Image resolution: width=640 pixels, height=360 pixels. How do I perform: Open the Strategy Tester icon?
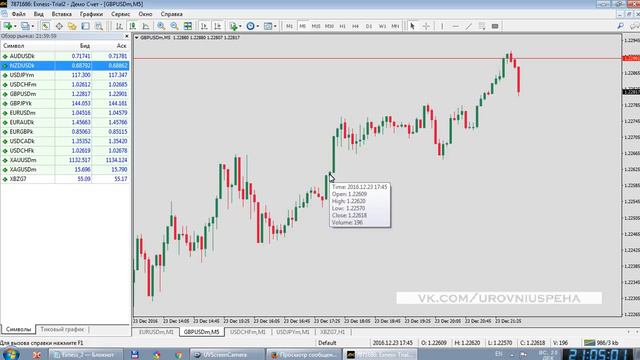(x=99, y=26)
